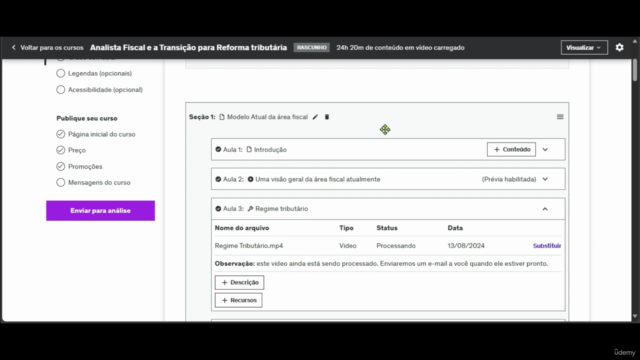Screen dimensions: 640x360
Task: Delete Seção 1 with the trash icon
Action: pos(327,117)
